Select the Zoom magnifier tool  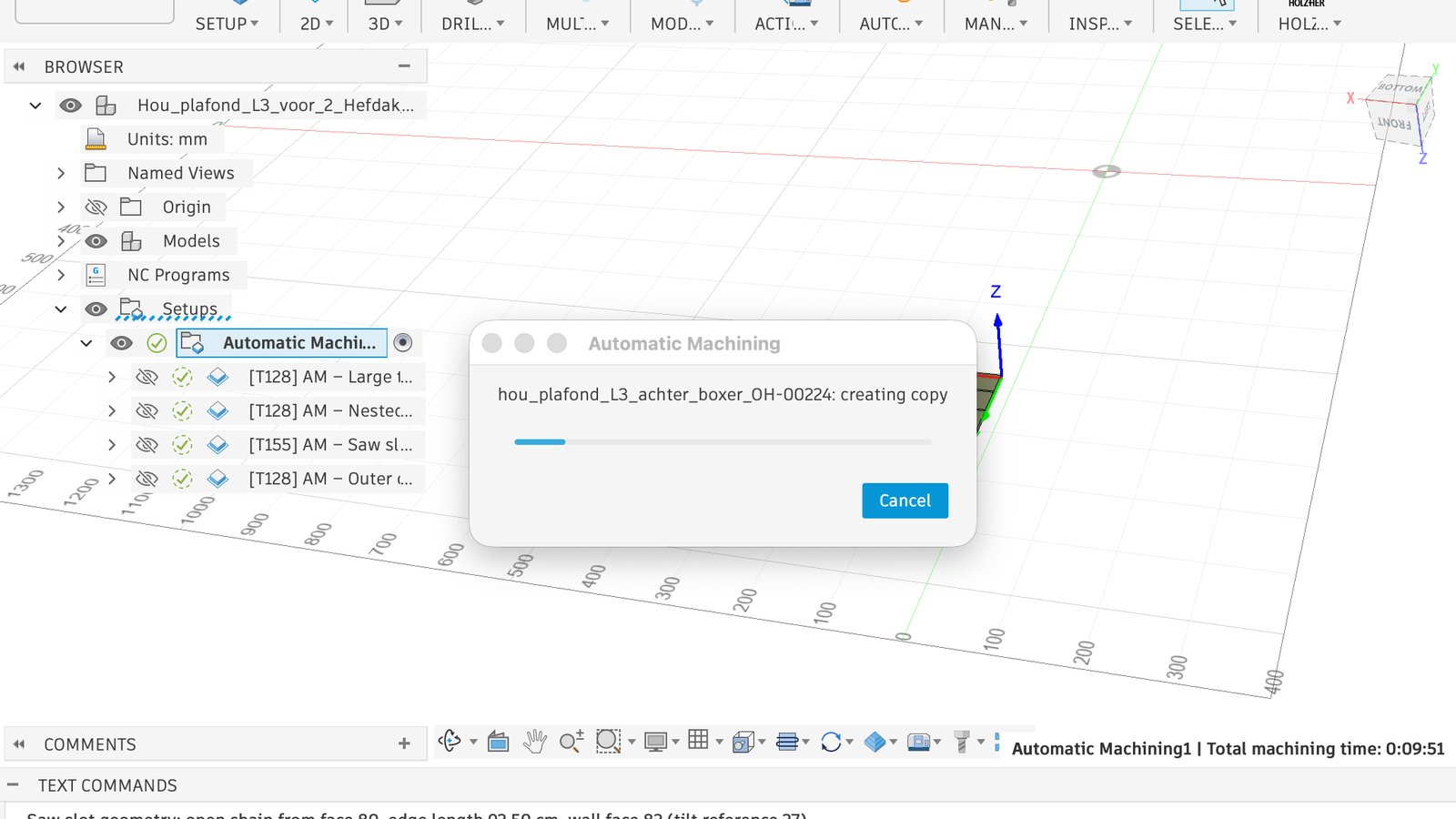point(571,742)
